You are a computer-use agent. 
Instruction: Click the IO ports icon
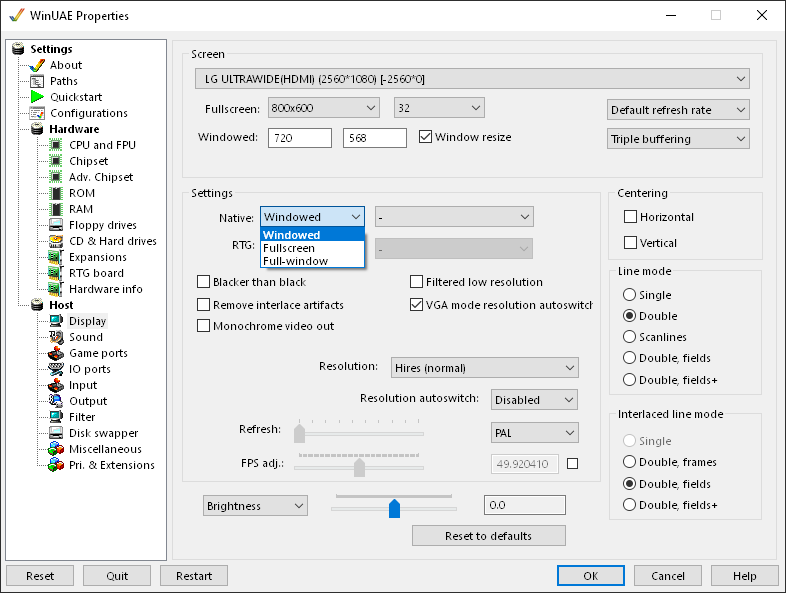click(56, 369)
